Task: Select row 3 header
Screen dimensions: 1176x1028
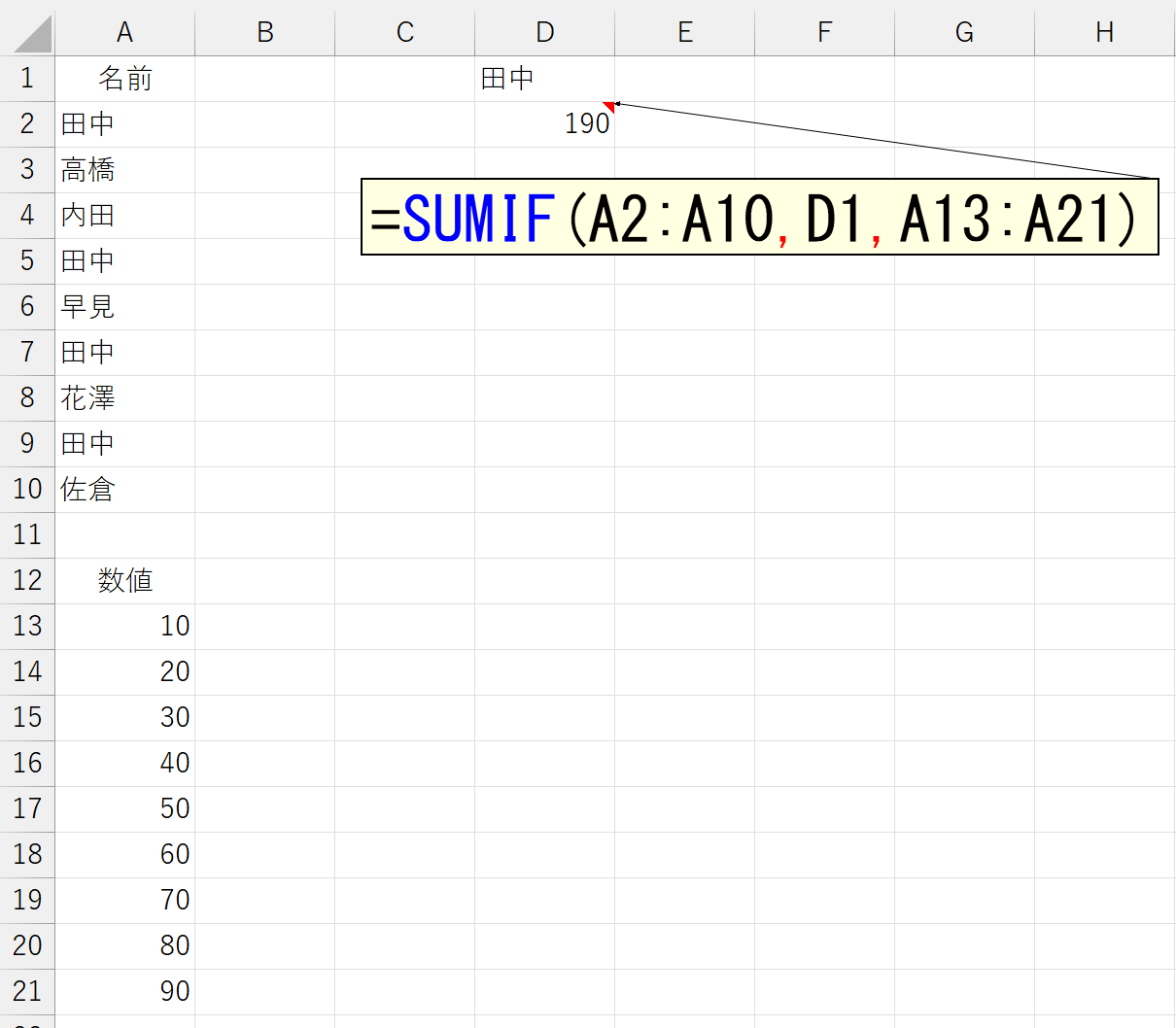Action: tap(27, 170)
